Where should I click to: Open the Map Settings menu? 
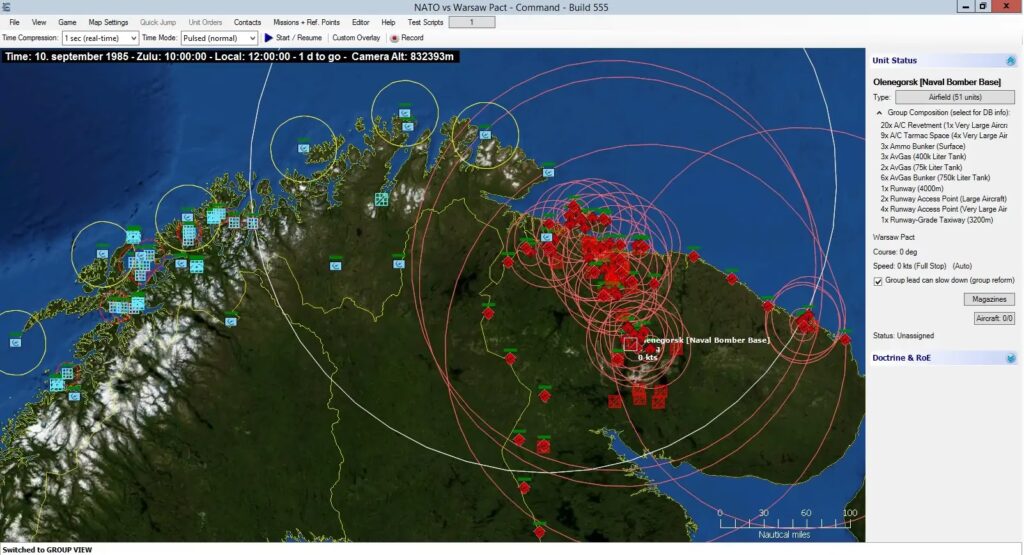coord(108,22)
